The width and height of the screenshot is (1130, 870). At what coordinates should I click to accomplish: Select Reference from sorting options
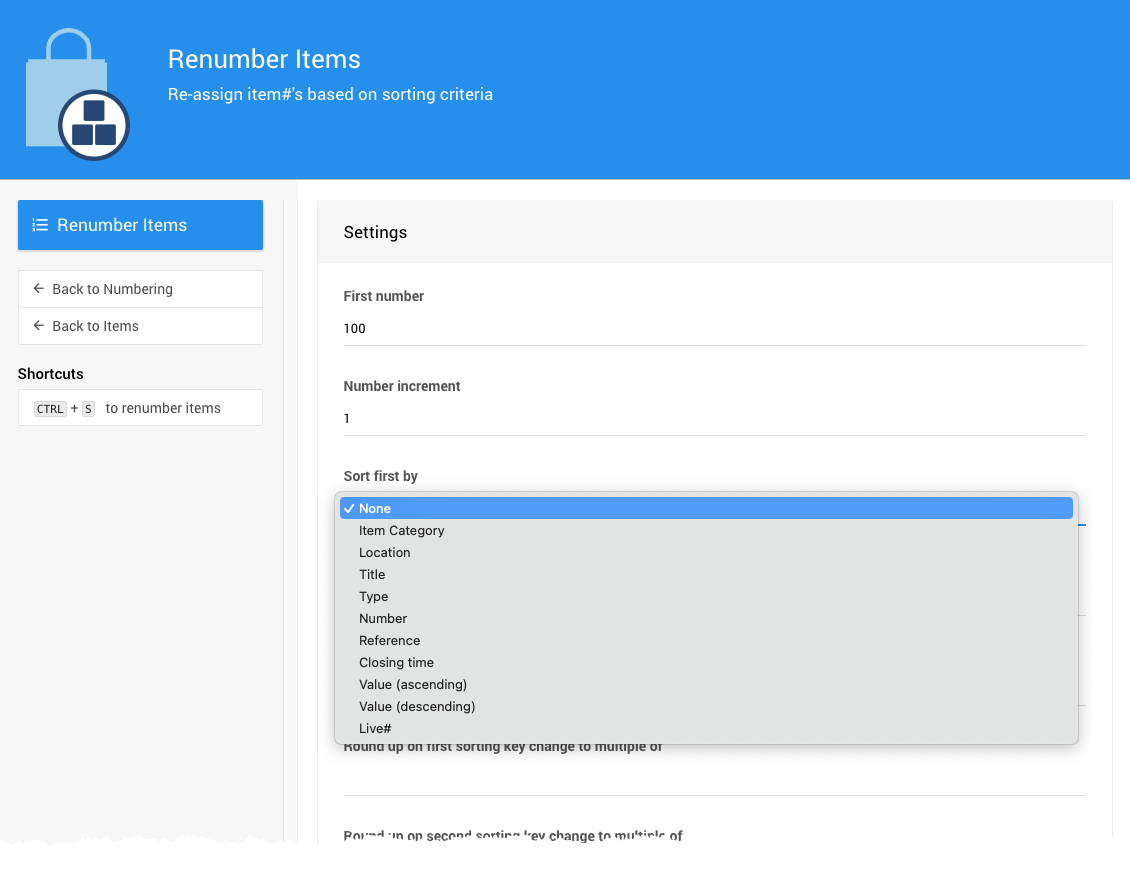(389, 641)
